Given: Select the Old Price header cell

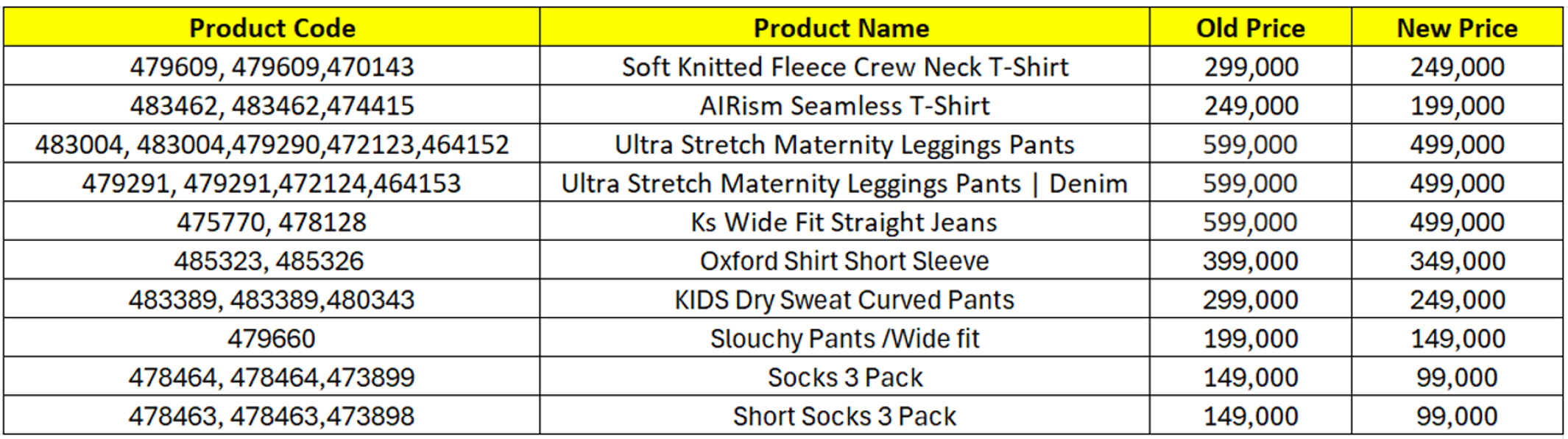Looking at the screenshot, I should click(1250, 28).
